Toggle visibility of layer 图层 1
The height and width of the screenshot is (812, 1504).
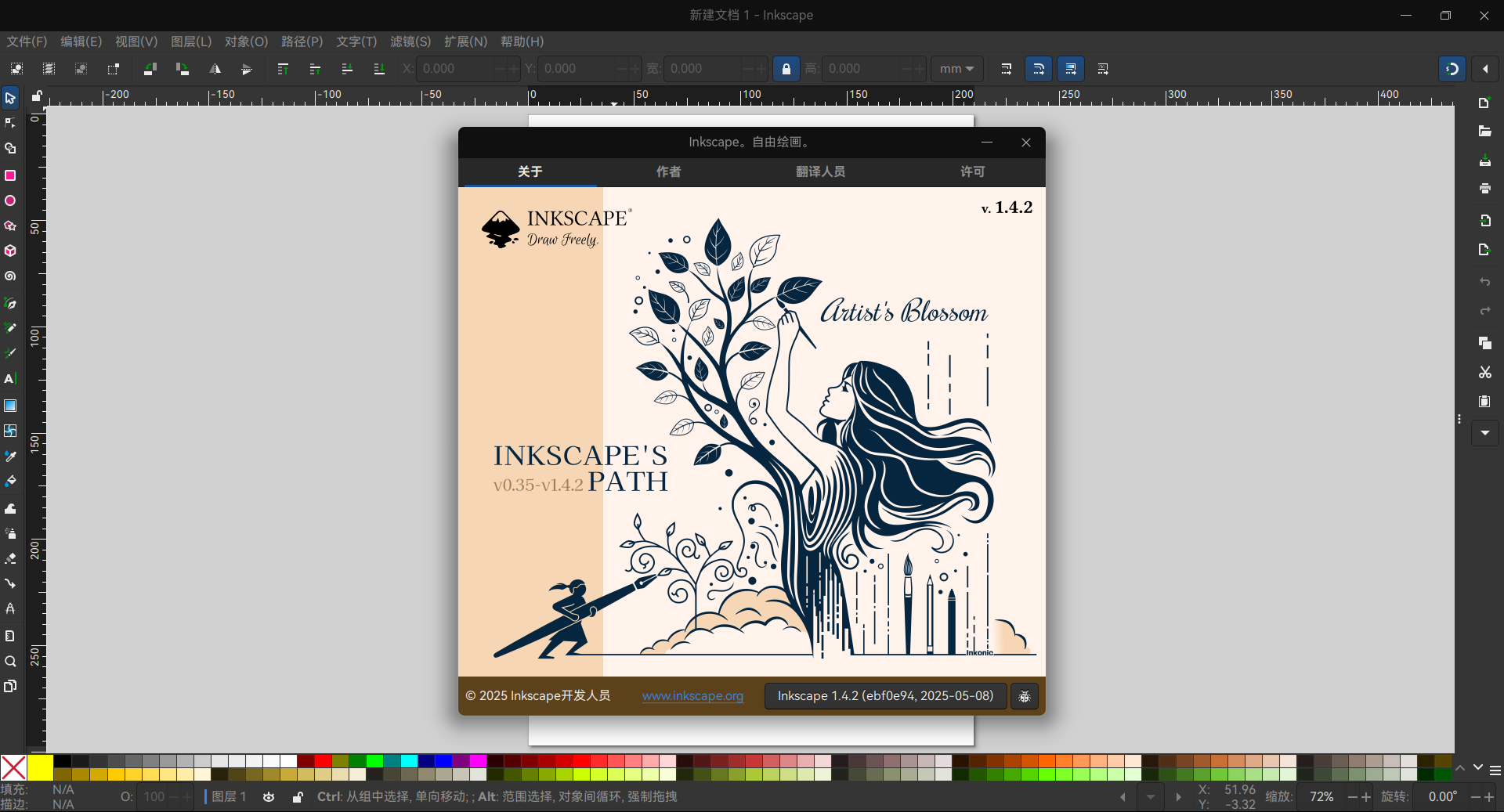pyautogui.click(x=269, y=797)
